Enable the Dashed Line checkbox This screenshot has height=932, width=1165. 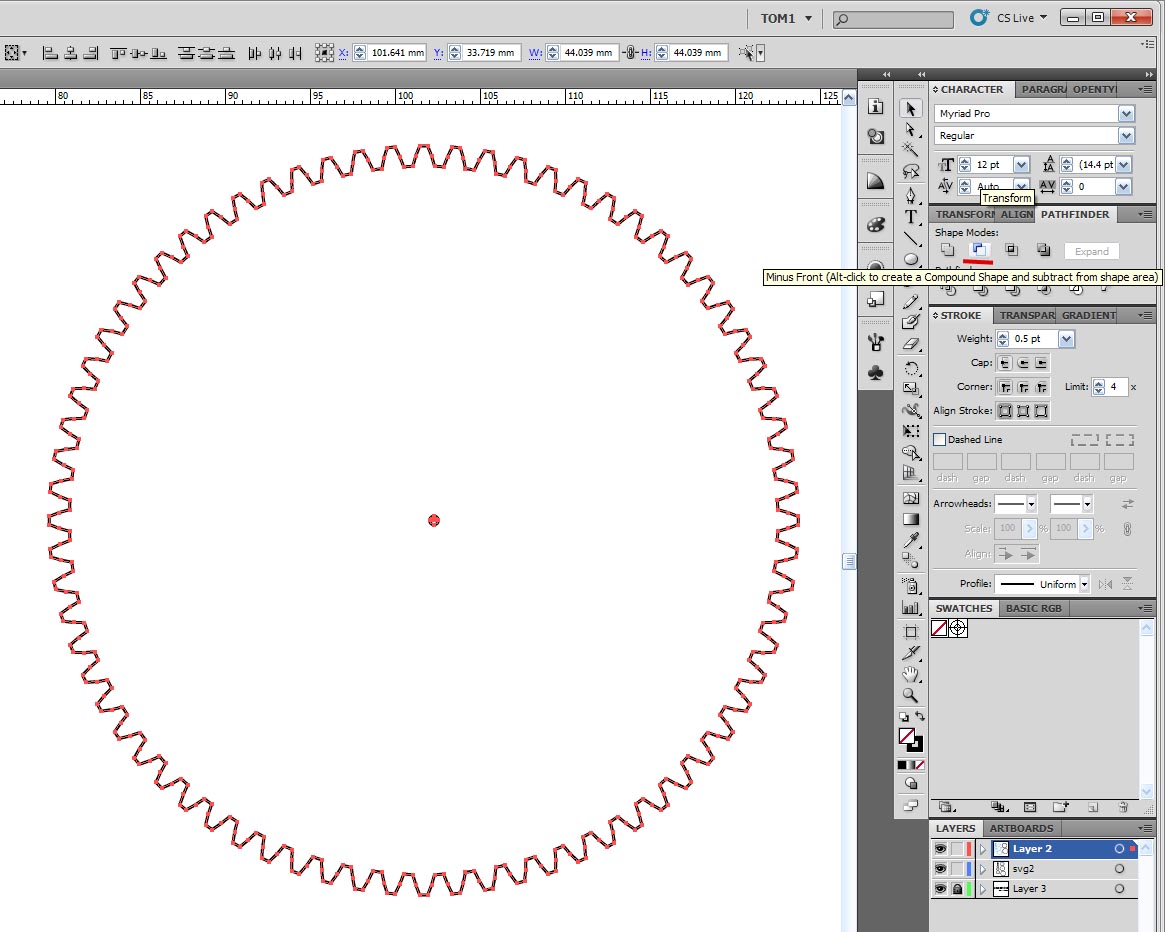point(939,439)
